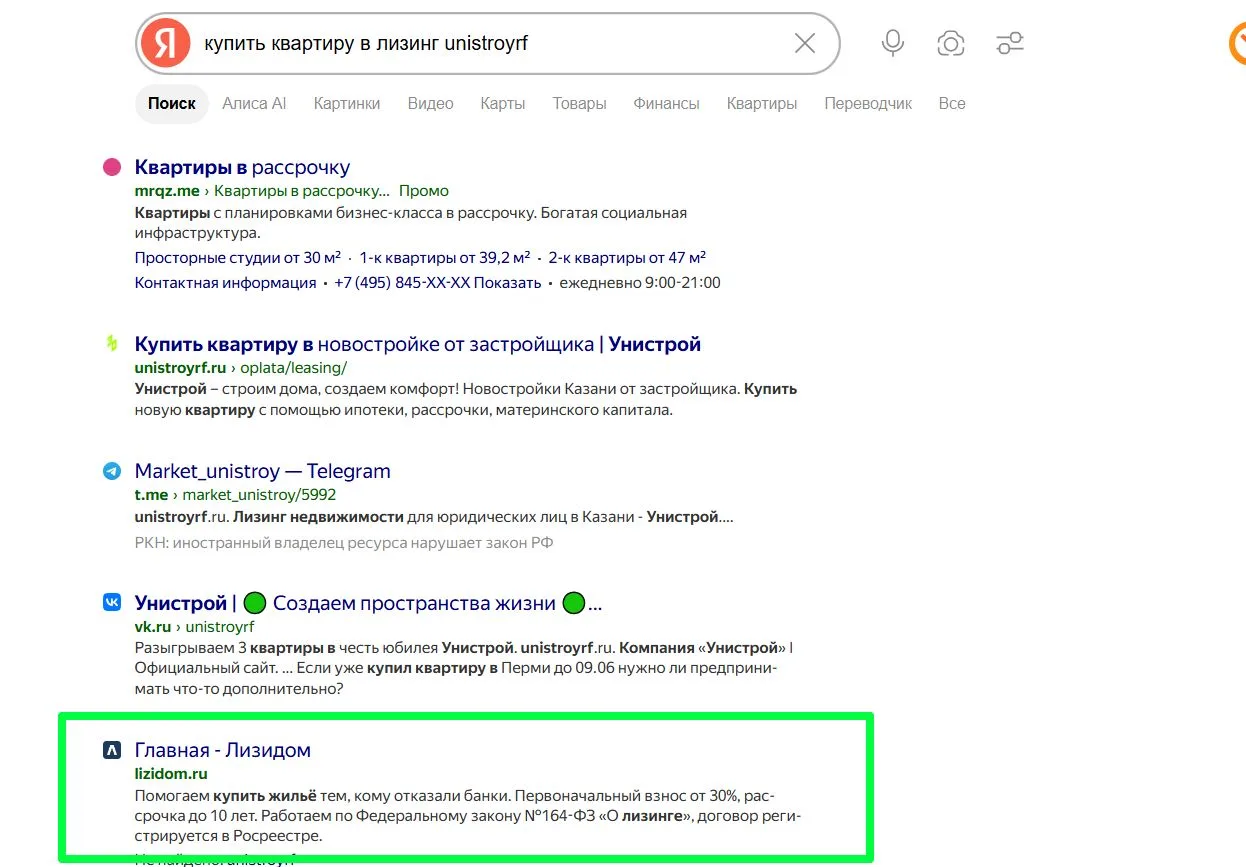Open the Купить квартиру в новостройке Унистрой result
The image size is (1246, 867).
tap(418, 344)
